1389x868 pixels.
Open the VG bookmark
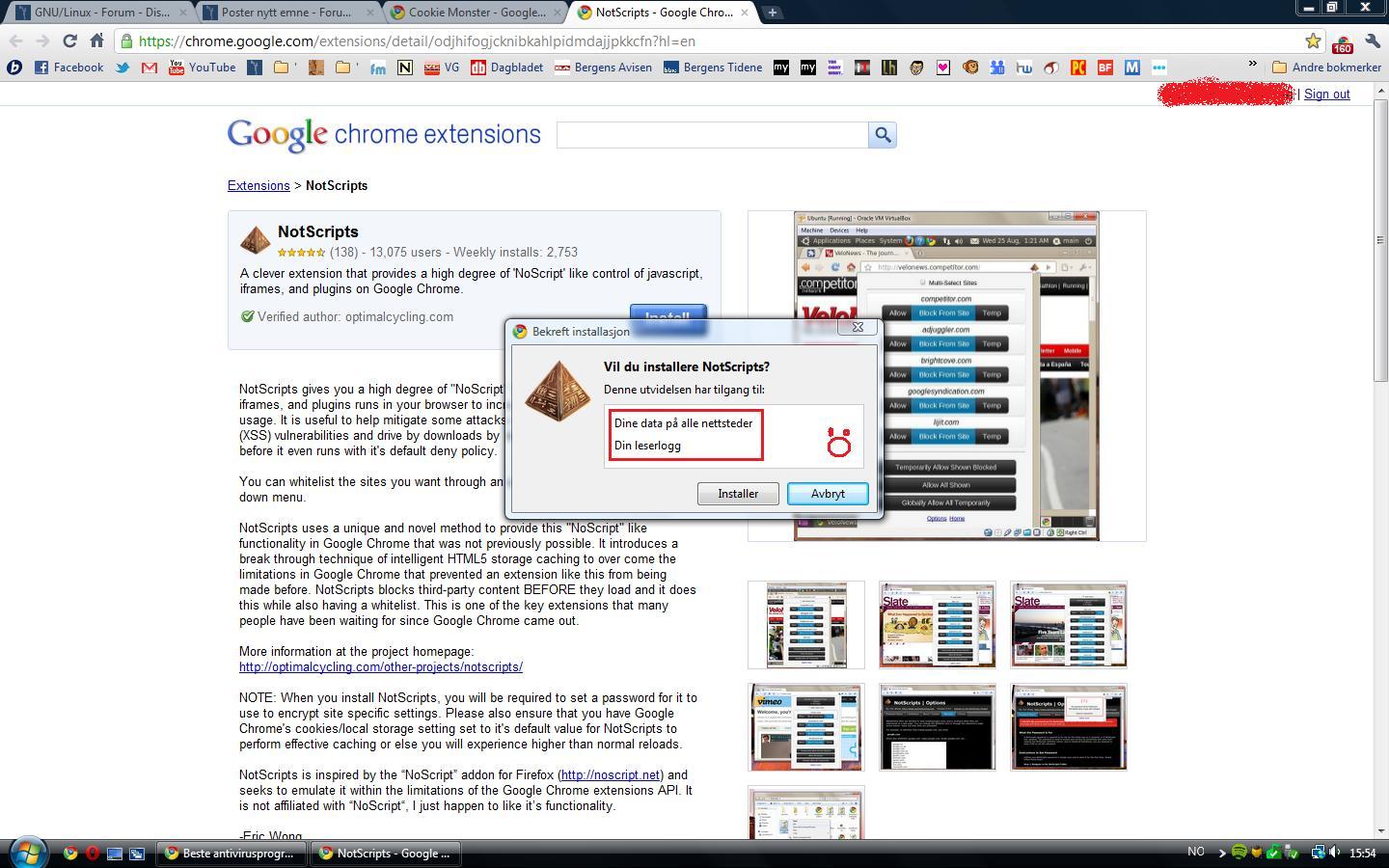[442, 68]
